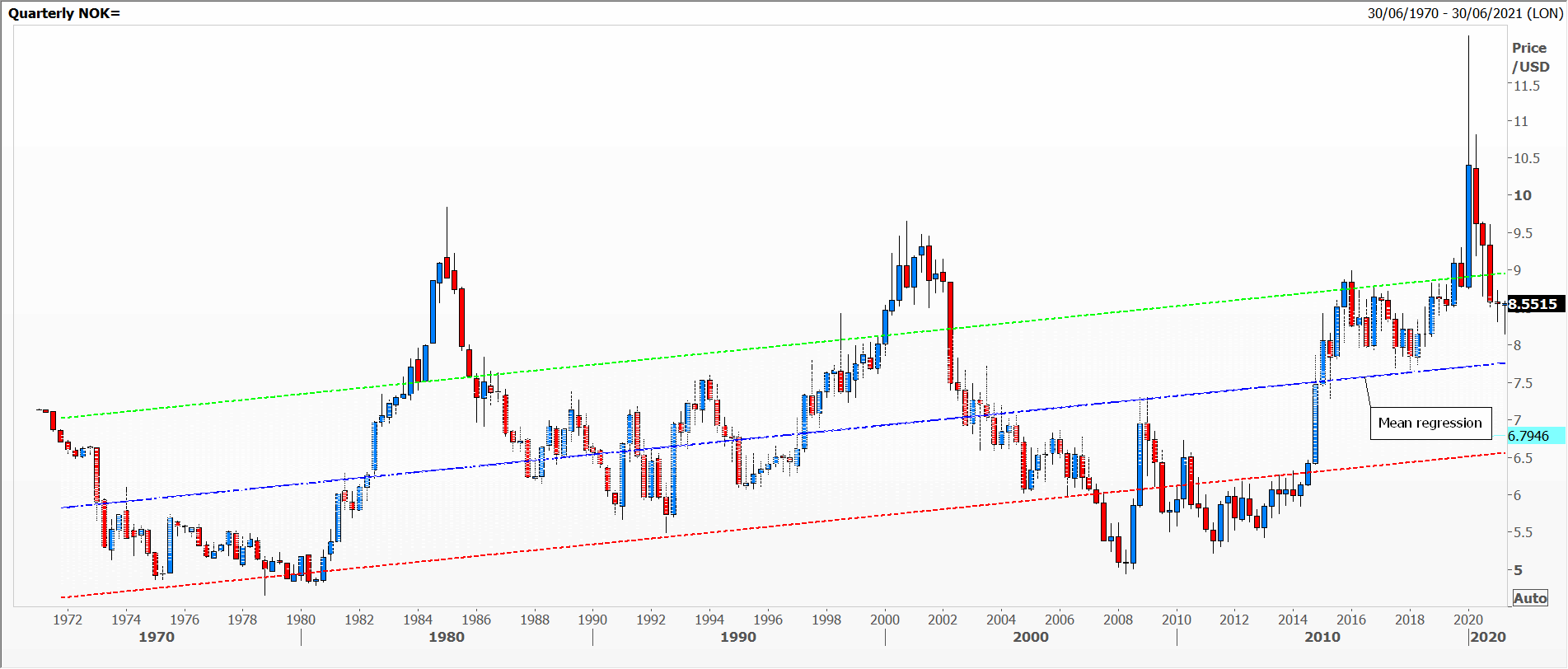Click the 2010 year label in upper axis row

[1177, 620]
